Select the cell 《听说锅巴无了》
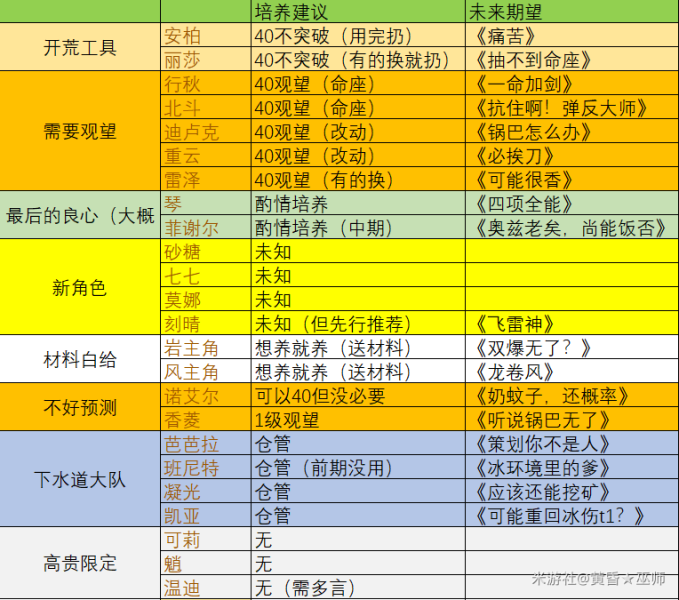679x600 pixels. (x=572, y=419)
